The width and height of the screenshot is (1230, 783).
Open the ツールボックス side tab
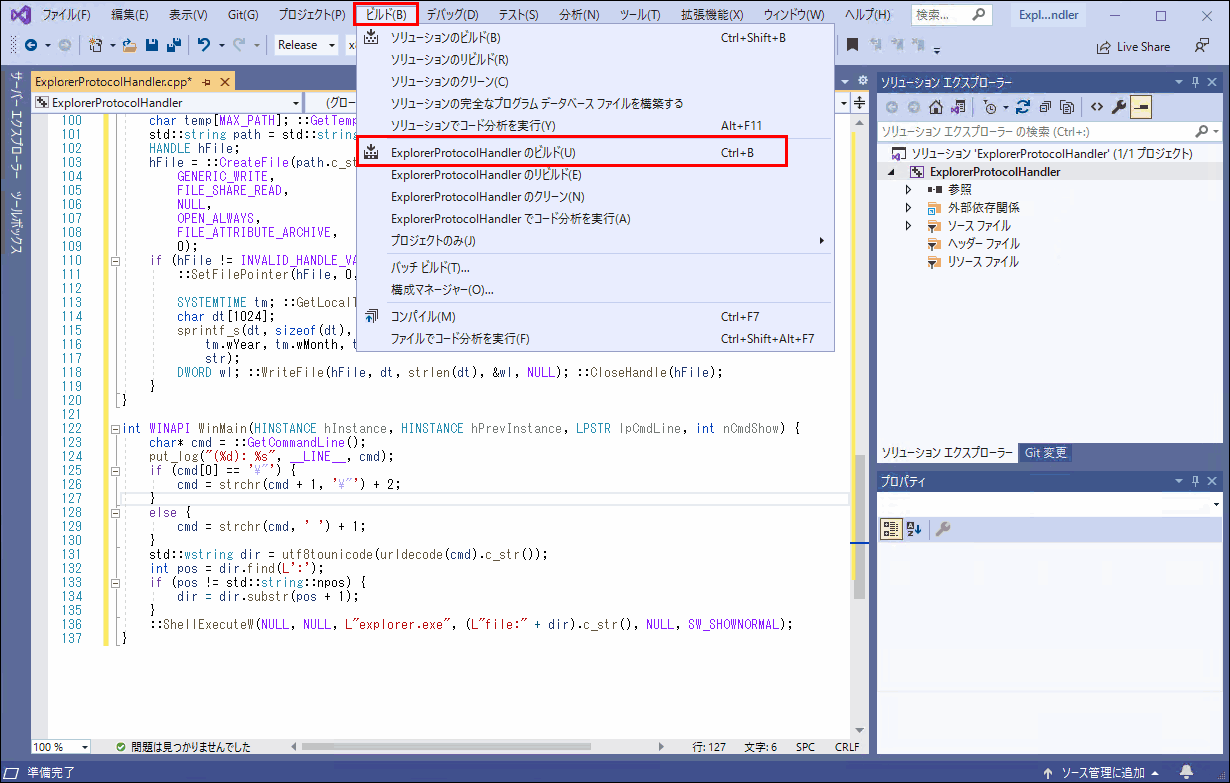click(15, 222)
